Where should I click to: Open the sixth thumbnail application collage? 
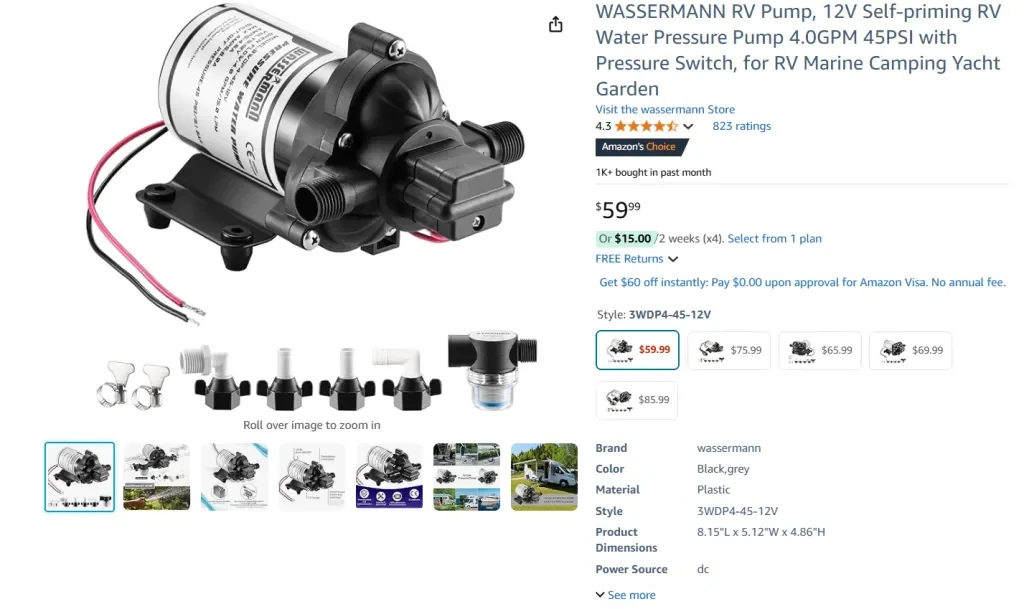467,477
